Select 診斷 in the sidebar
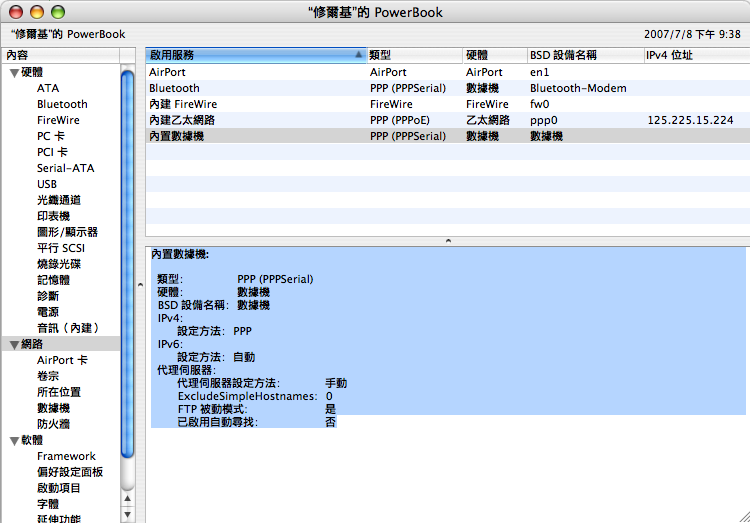This screenshot has height=523, width=750. click(48, 296)
